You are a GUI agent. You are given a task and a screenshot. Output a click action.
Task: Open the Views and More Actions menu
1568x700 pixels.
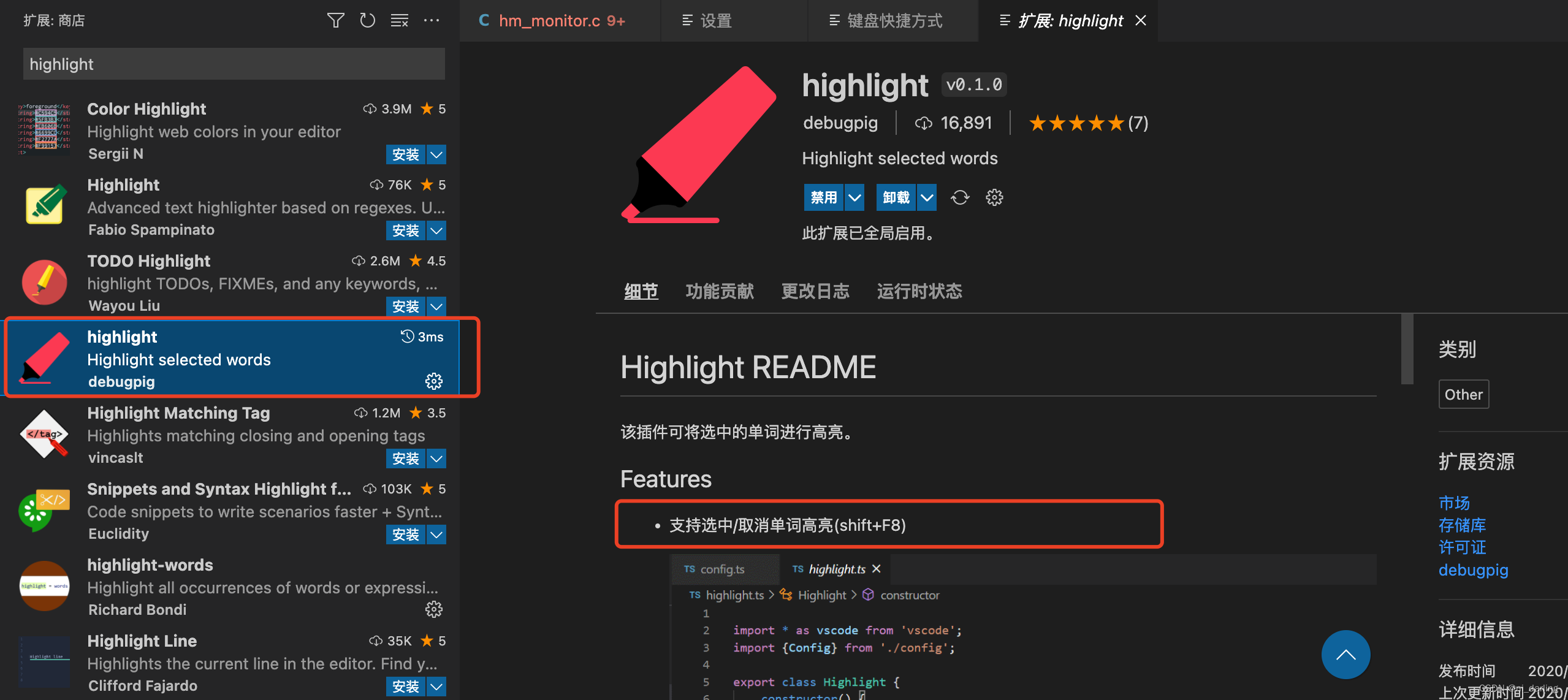[x=432, y=21]
